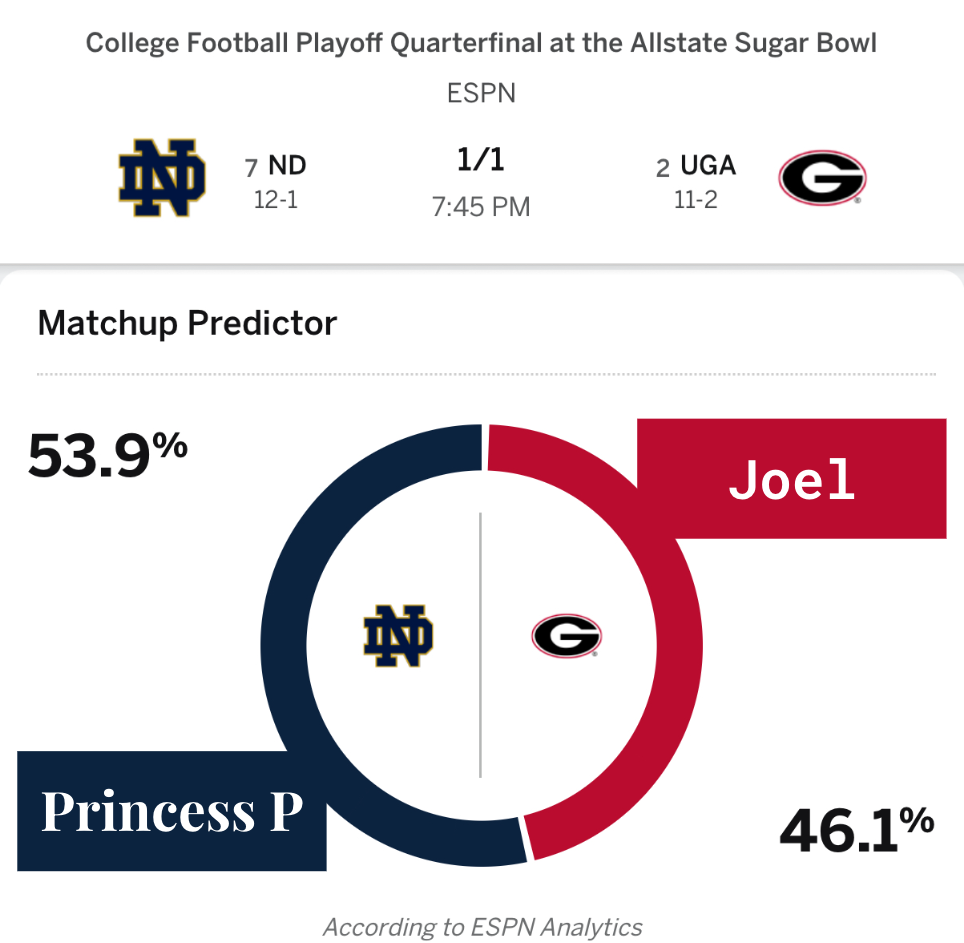
Task: Click the Notre Dame logo in the header
Action: pyautogui.click(x=162, y=180)
